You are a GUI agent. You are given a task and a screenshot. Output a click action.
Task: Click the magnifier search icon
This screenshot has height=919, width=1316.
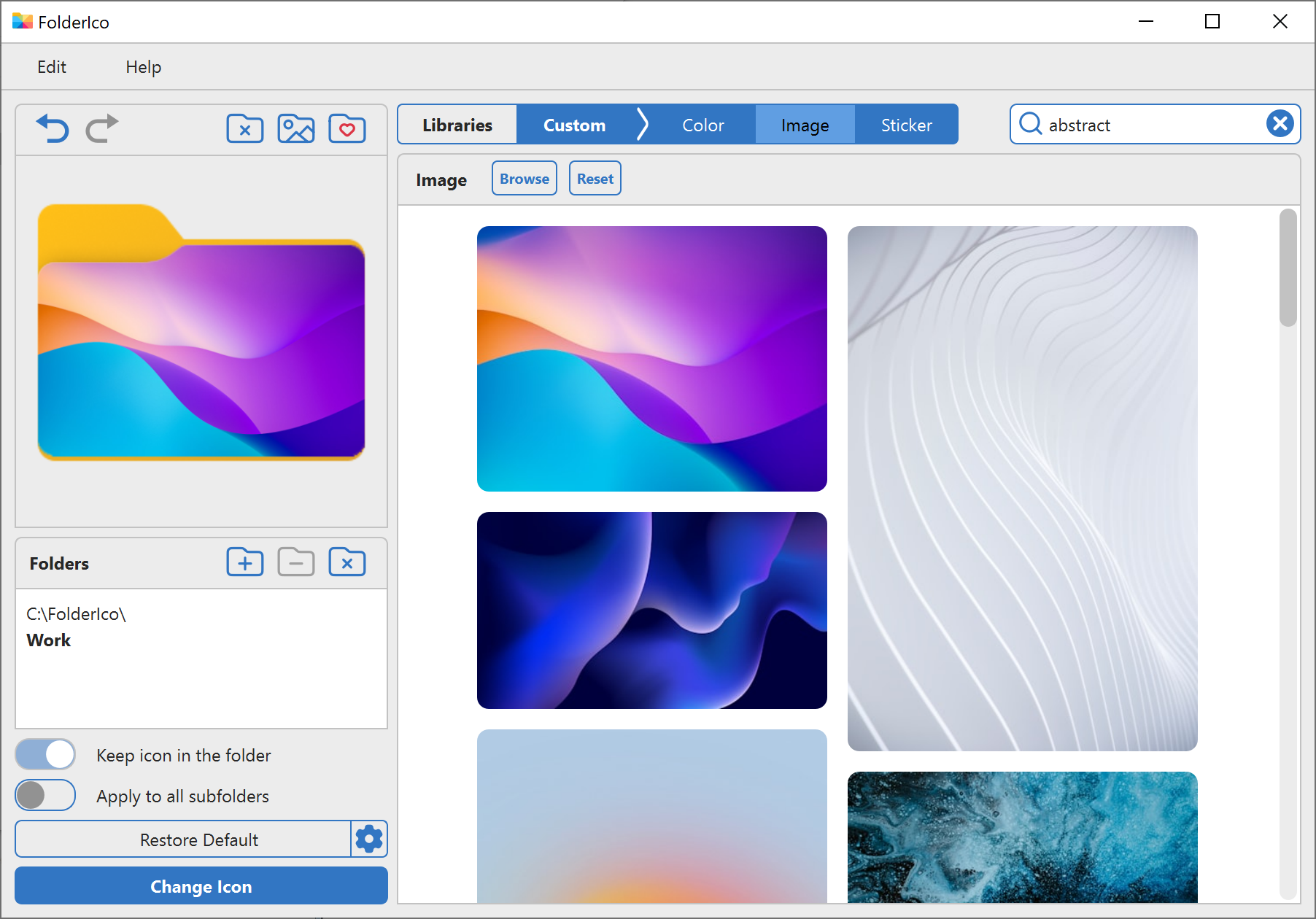pyautogui.click(x=1030, y=124)
